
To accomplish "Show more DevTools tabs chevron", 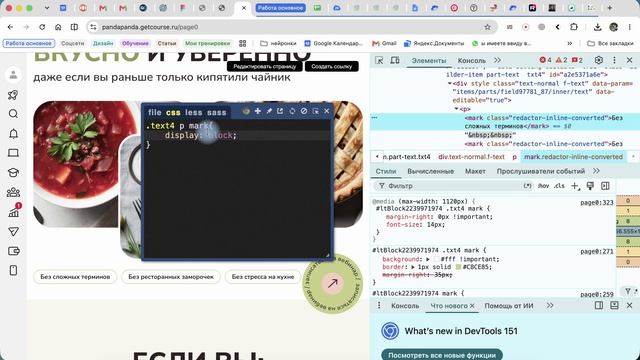I will pos(497,60).
